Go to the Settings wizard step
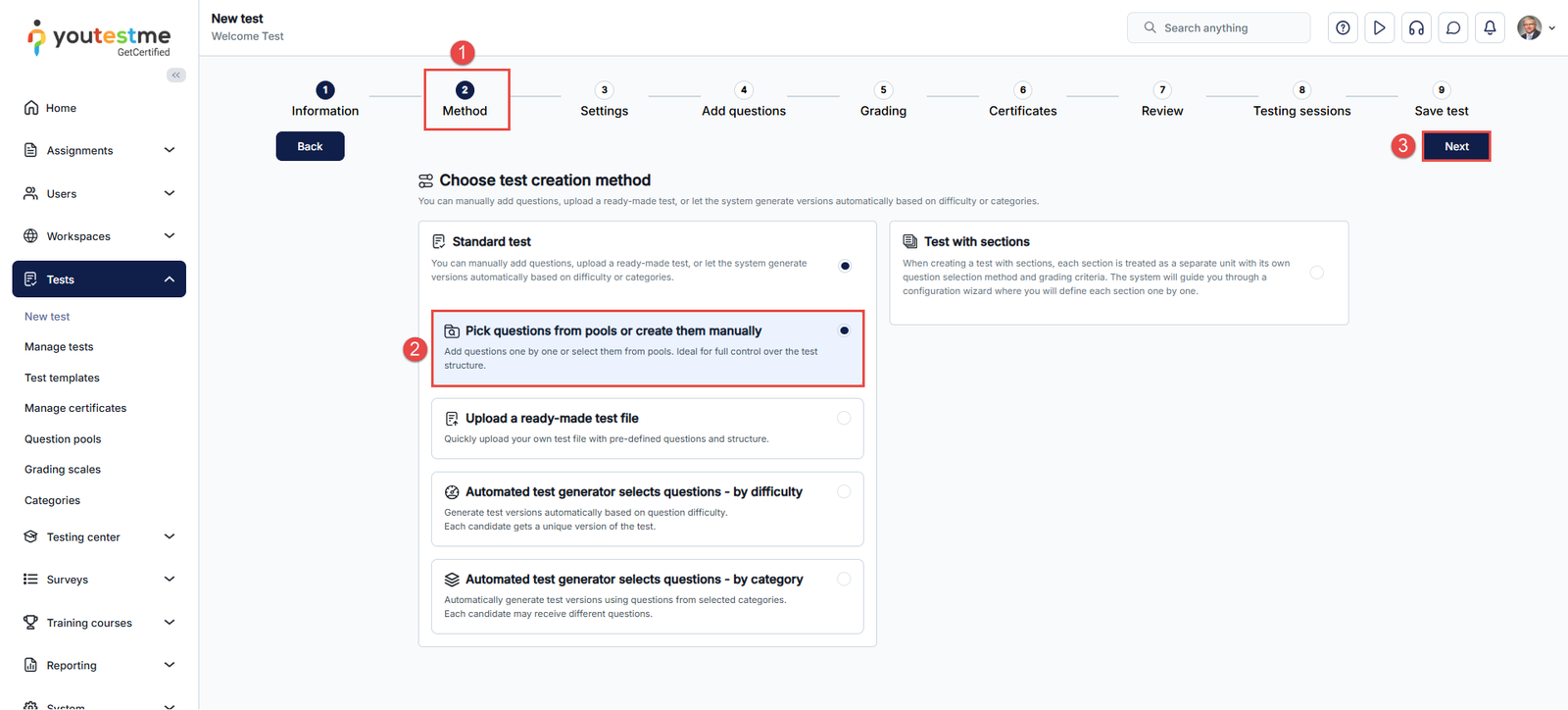 (x=604, y=100)
